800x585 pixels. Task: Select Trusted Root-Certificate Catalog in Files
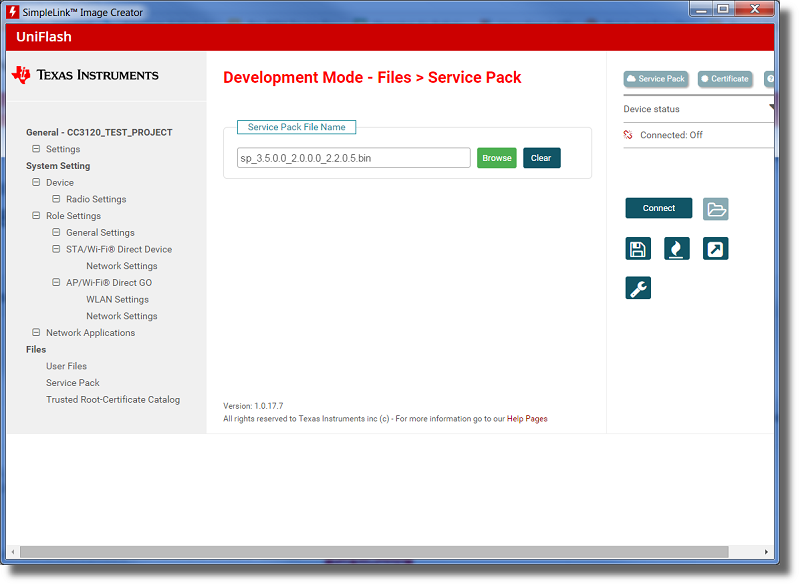pos(113,400)
